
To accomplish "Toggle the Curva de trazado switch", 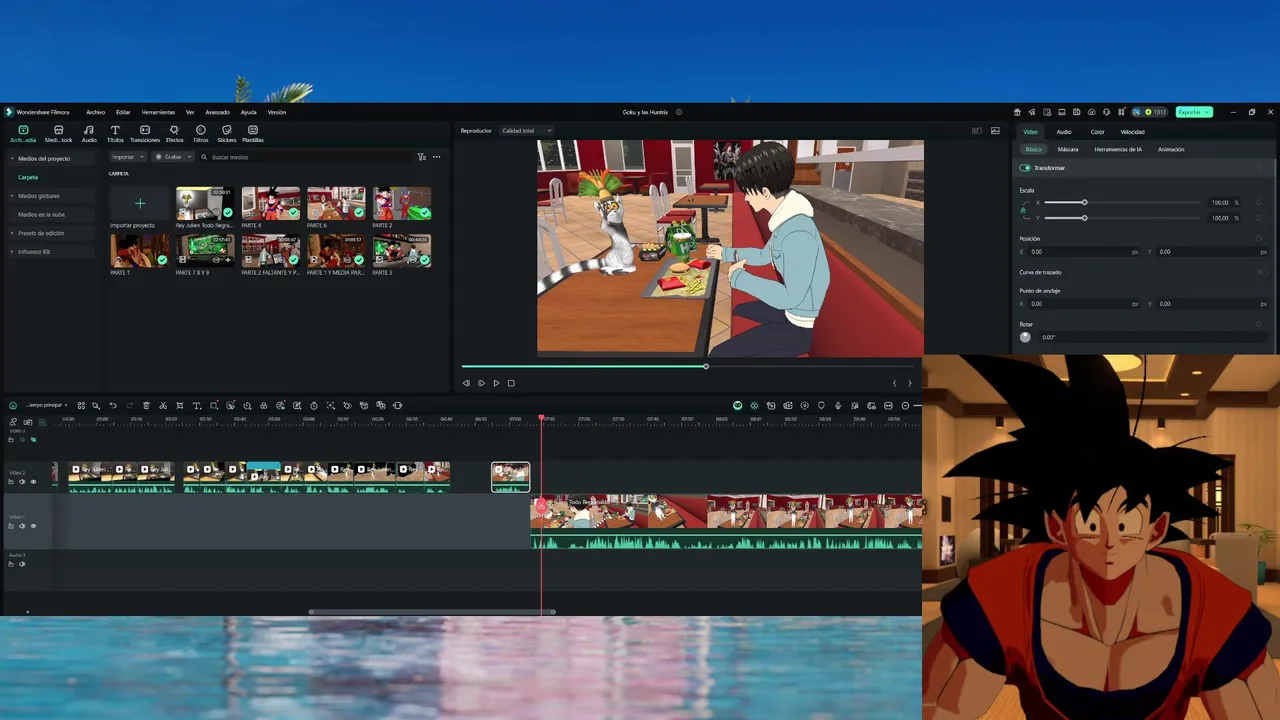I will point(1262,272).
